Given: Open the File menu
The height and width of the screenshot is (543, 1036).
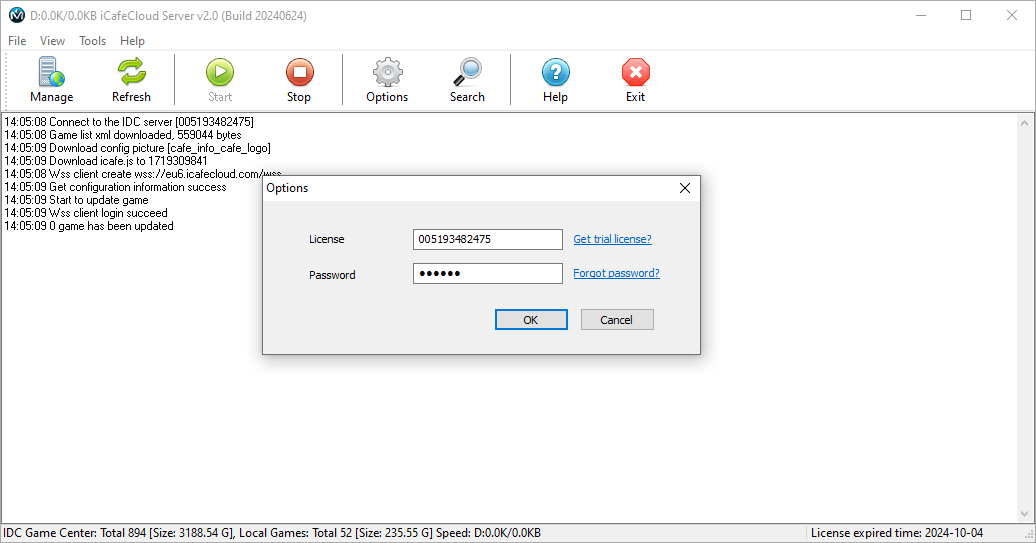Looking at the screenshot, I should click(x=17, y=41).
